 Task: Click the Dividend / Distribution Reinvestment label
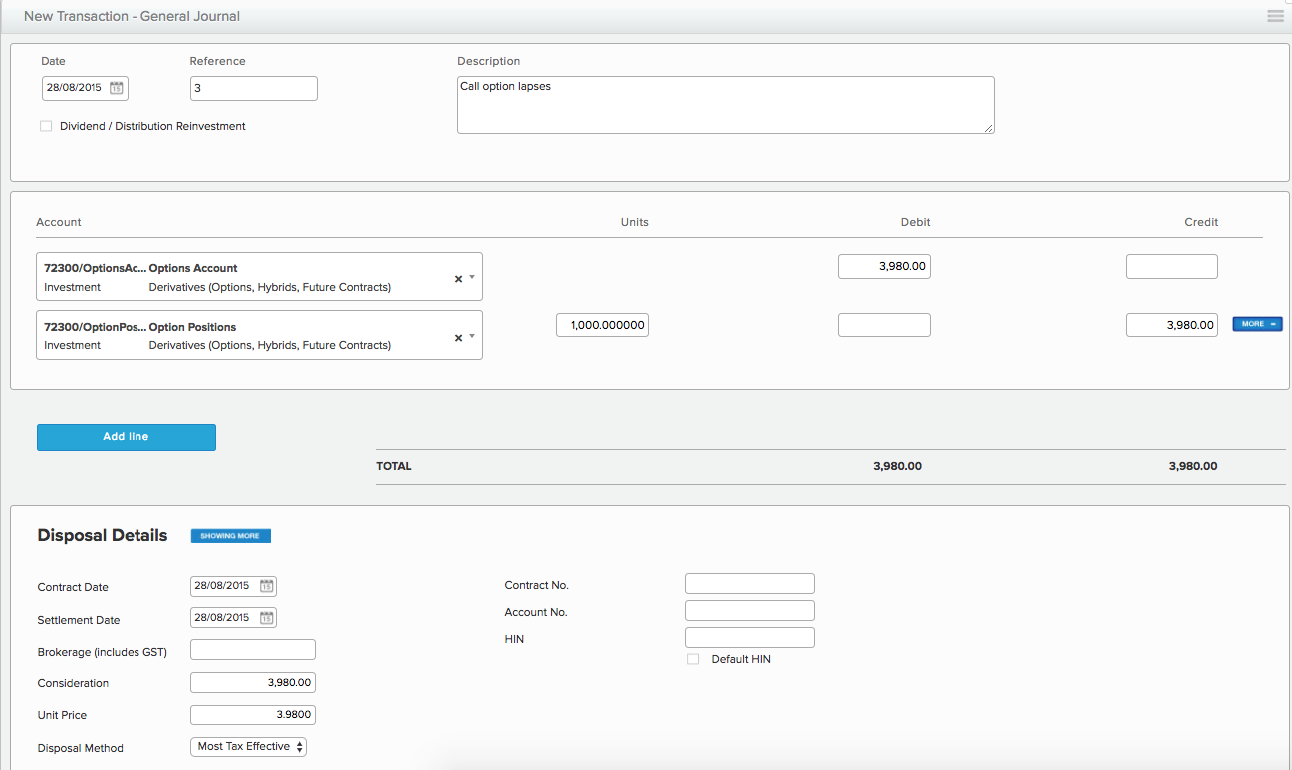pos(153,126)
